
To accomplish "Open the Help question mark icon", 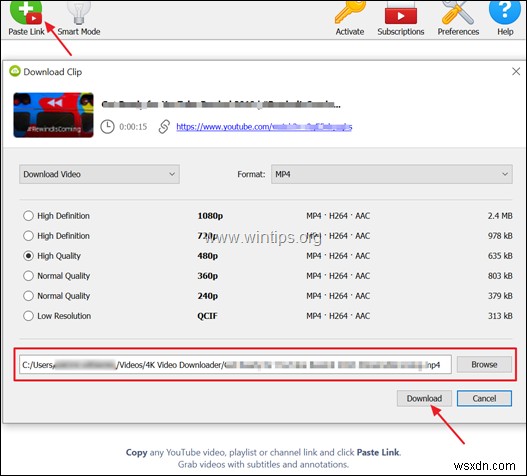I will 505,12.
